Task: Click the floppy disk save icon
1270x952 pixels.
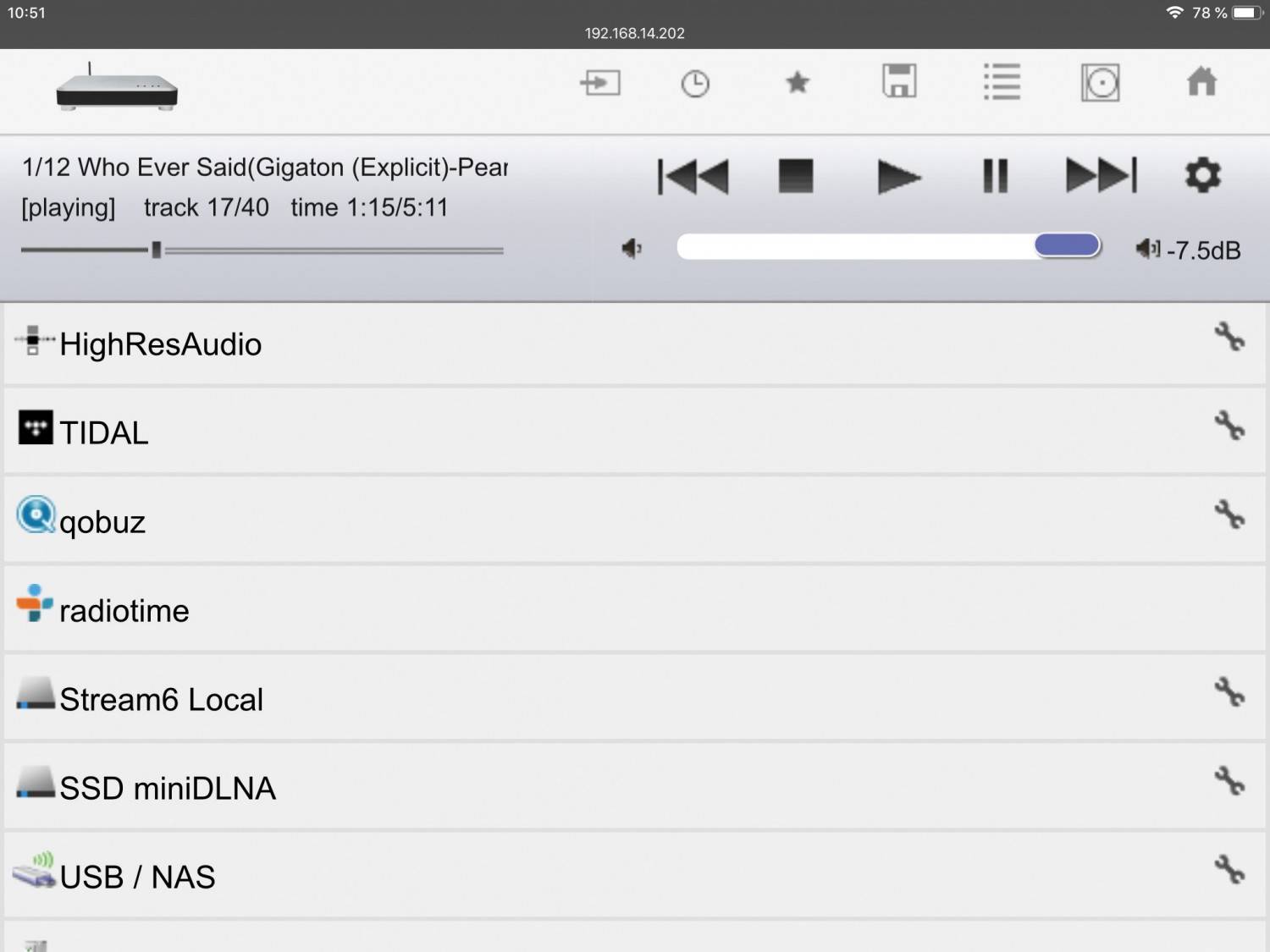Action: 899,81
